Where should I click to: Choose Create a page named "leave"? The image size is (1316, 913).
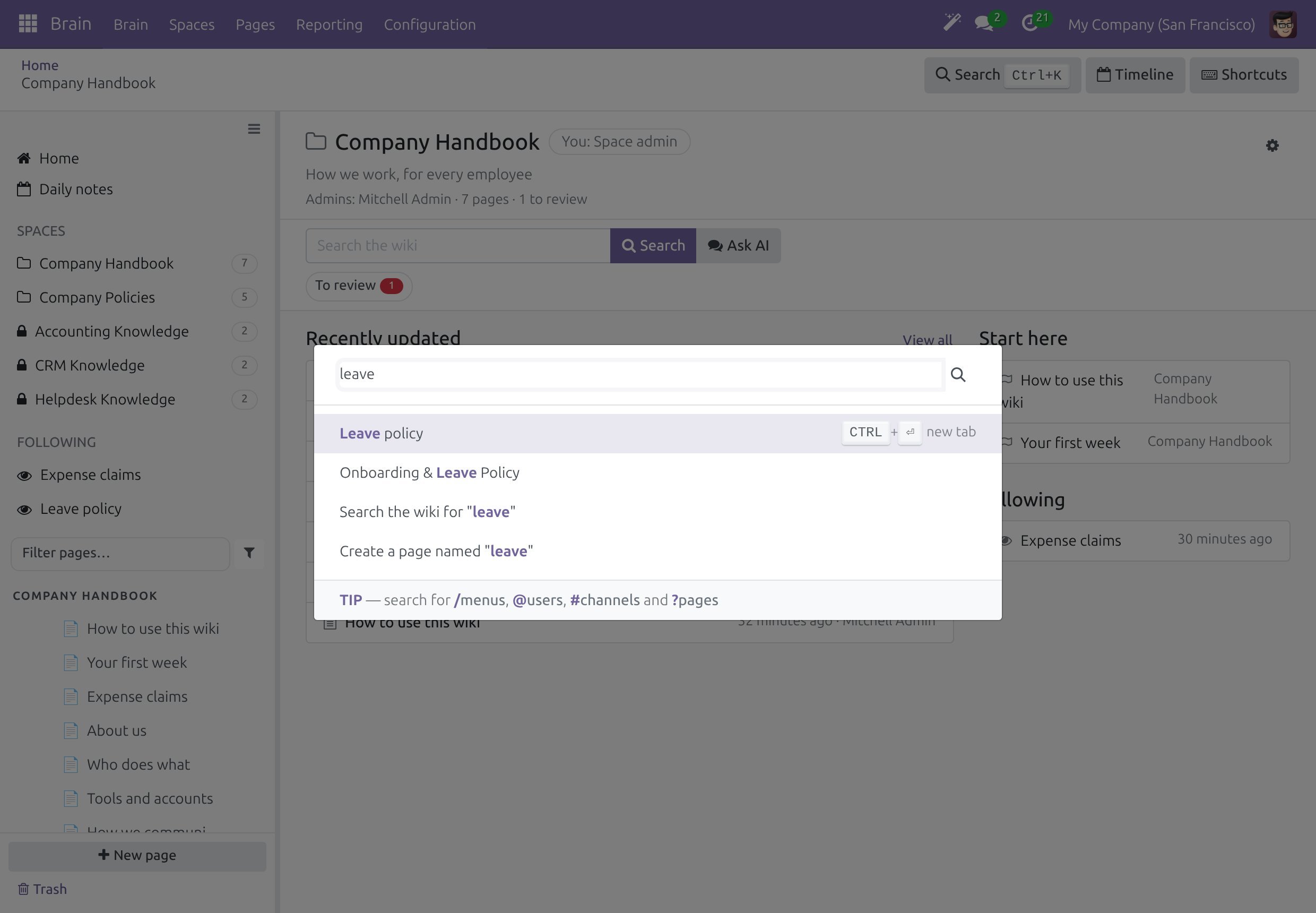(657, 551)
